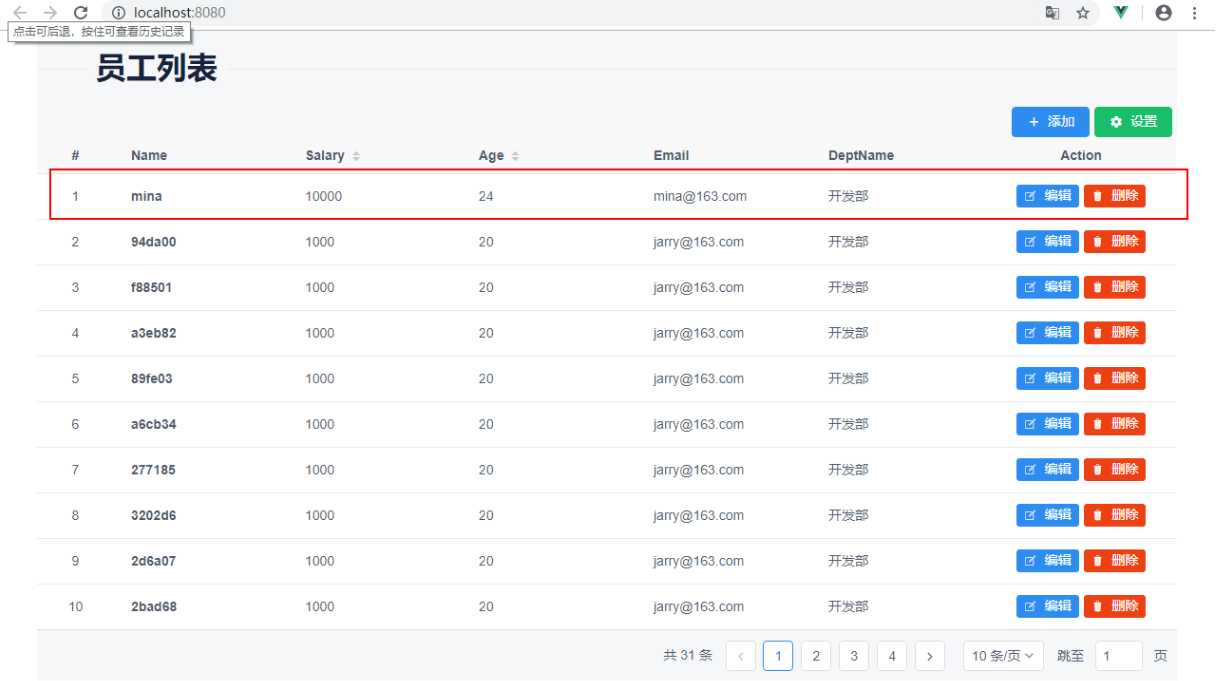The width and height of the screenshot is (1226, 681).
Task: Delete employee 2bad68
Action: (1115, 607)
